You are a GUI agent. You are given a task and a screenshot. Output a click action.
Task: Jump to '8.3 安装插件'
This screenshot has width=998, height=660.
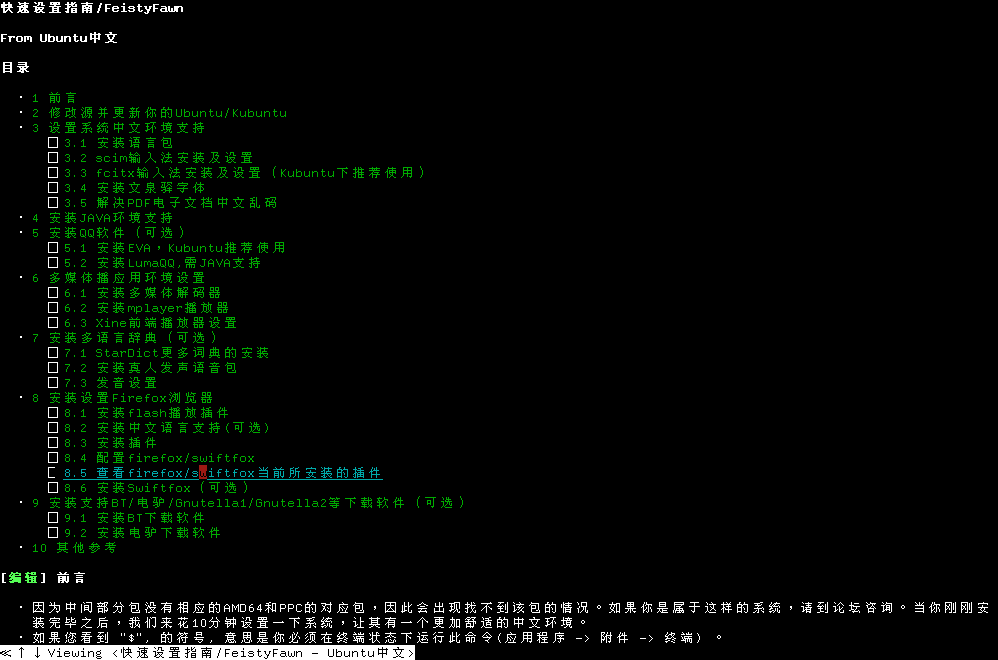coord(111,443)
